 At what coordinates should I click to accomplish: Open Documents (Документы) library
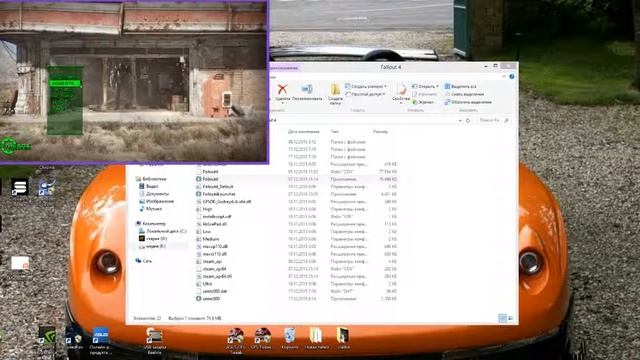[x=154, y=194]
